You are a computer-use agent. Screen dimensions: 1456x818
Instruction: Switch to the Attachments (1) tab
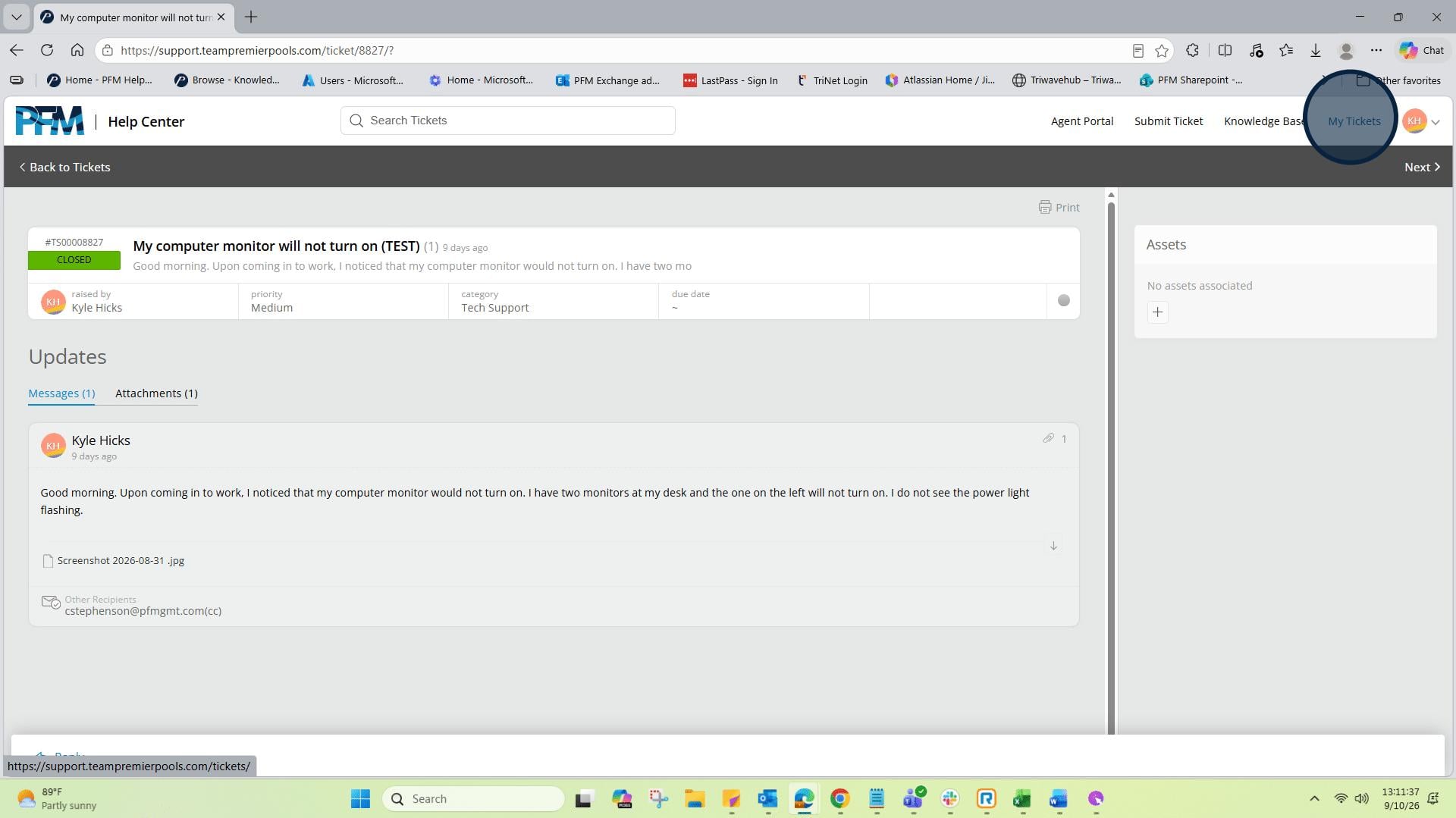click(156, 393)
